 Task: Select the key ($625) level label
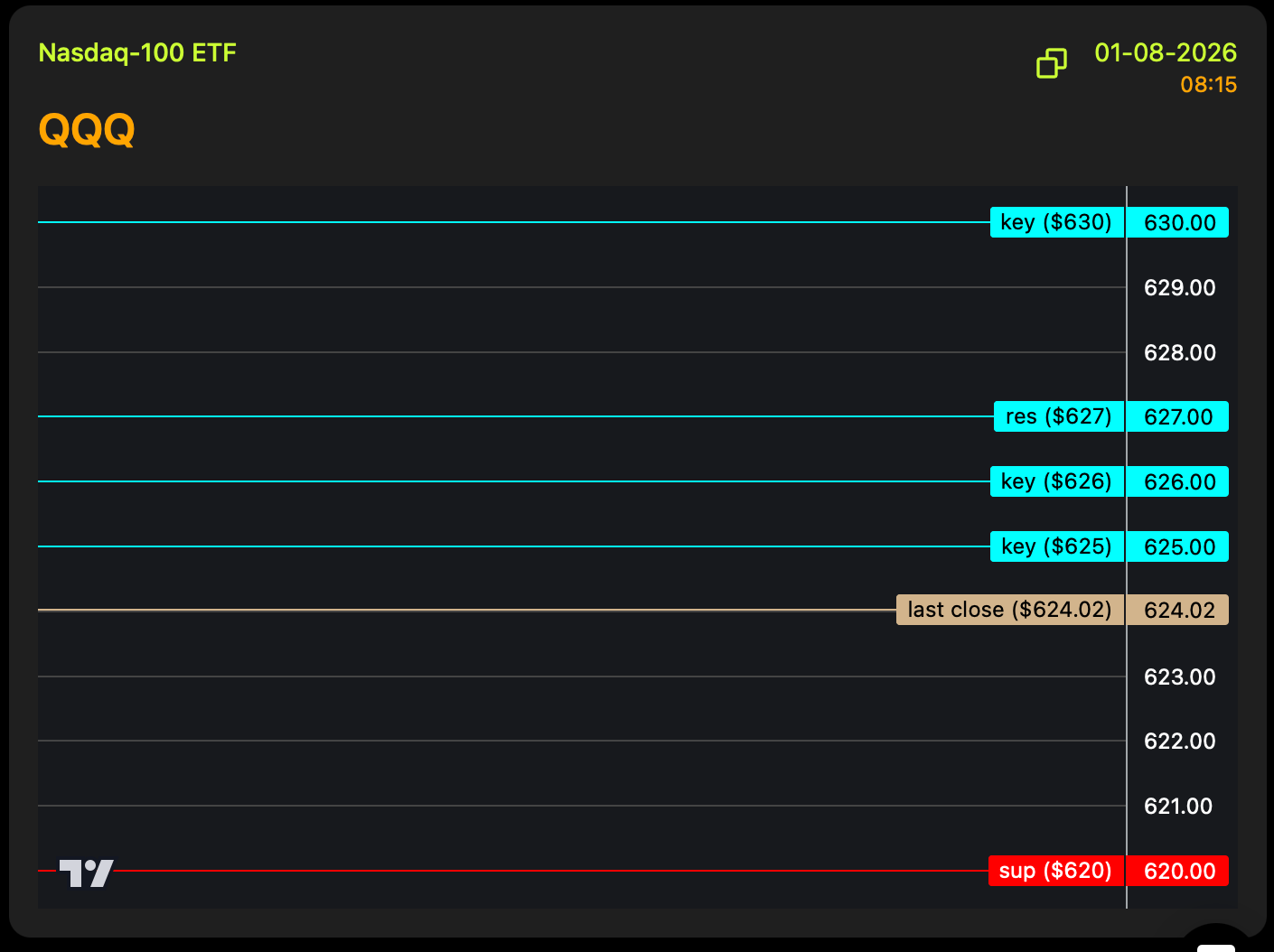[x=1056, y=546]
